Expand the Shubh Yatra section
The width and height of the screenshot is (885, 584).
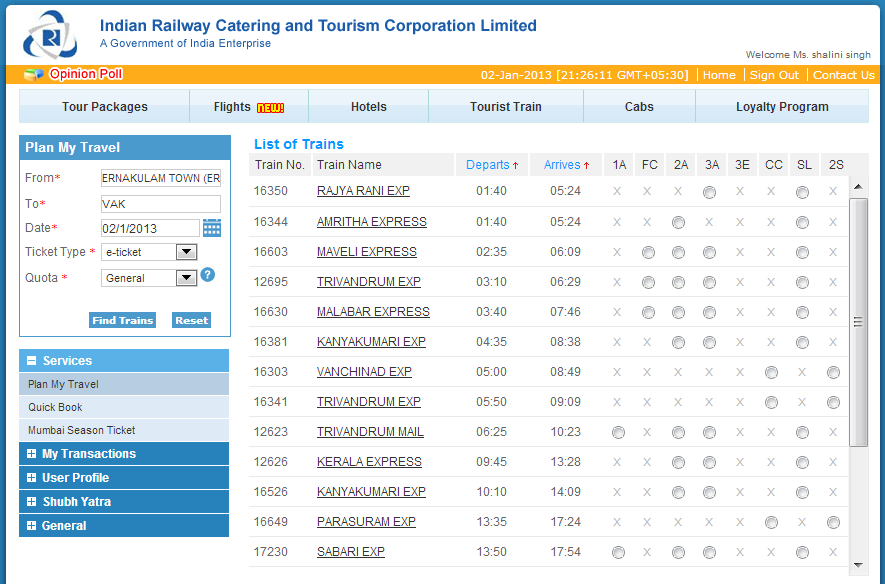click(x=32, y=502)
